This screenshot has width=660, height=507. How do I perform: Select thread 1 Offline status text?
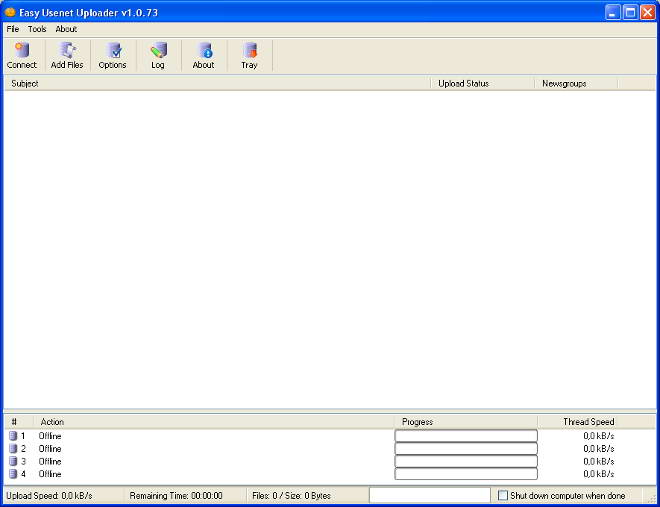(50, 436)
